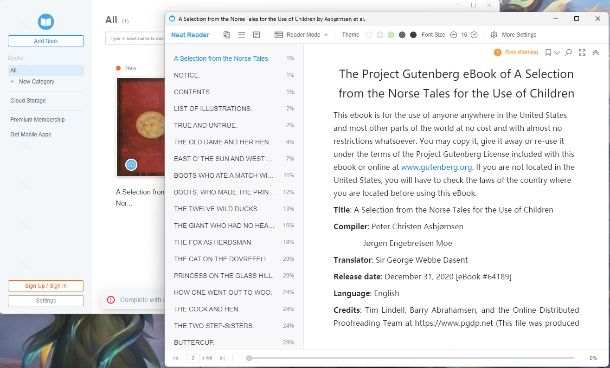Click the red alert icon beside Complete with
Image resolution: width=610 pixels, height=368 pixels.
[x=111, y=300]
